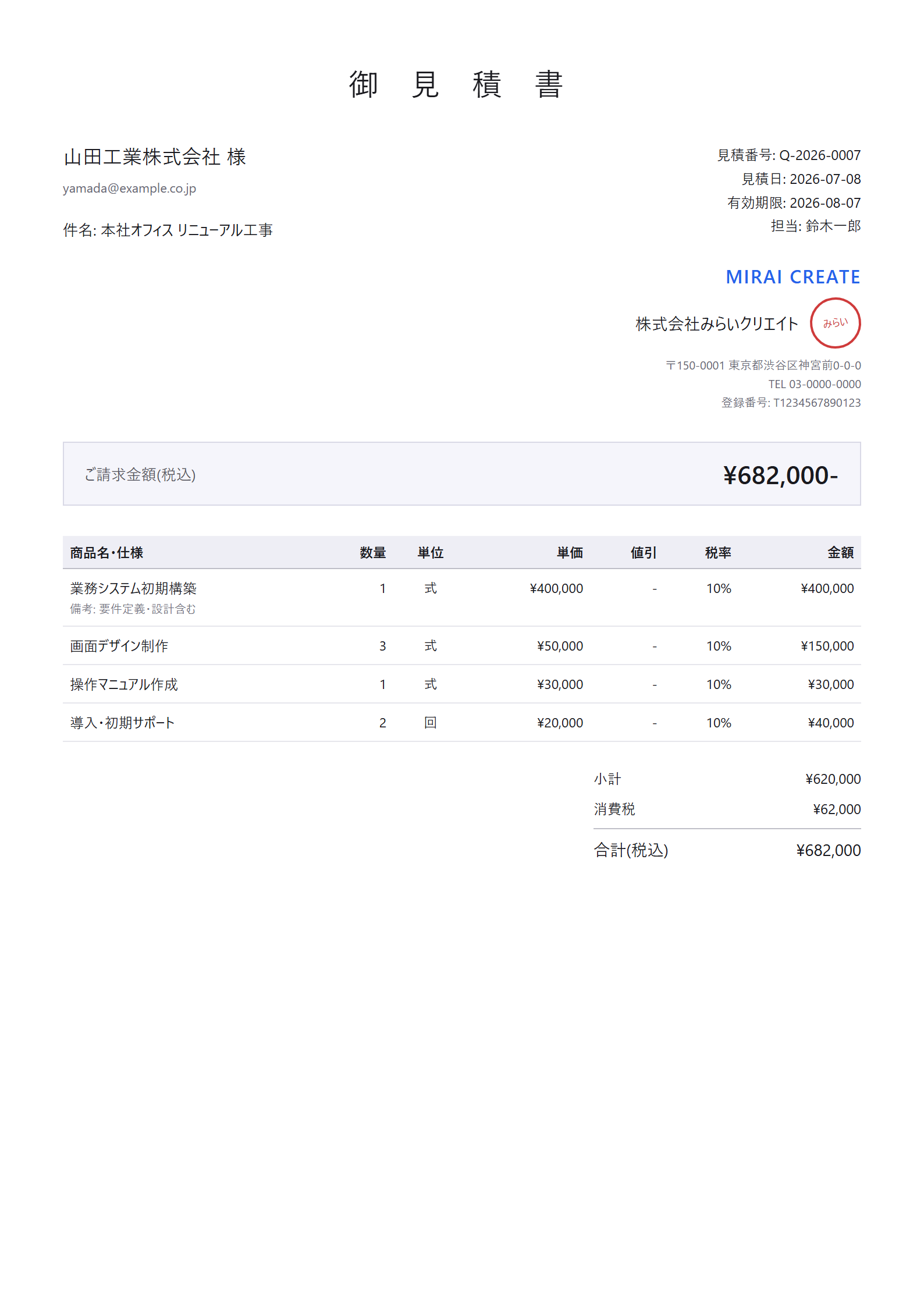Click unit price ¥30,000 for 操作マニュアル作成
924x1307 pixels.
click(x=560, y=684)
